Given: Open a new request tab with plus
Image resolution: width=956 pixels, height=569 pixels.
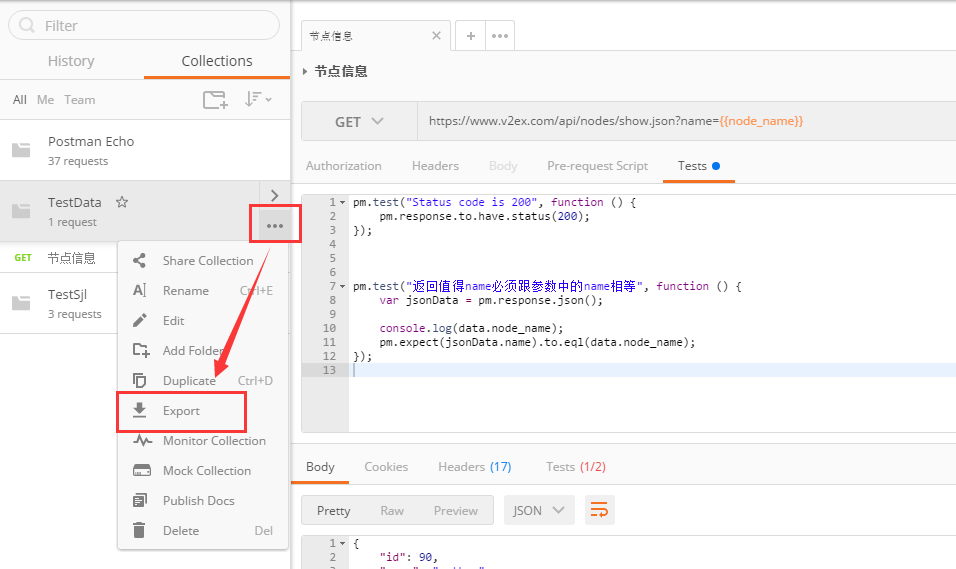Looking at the screenshot, I should [x=471, y=35].
